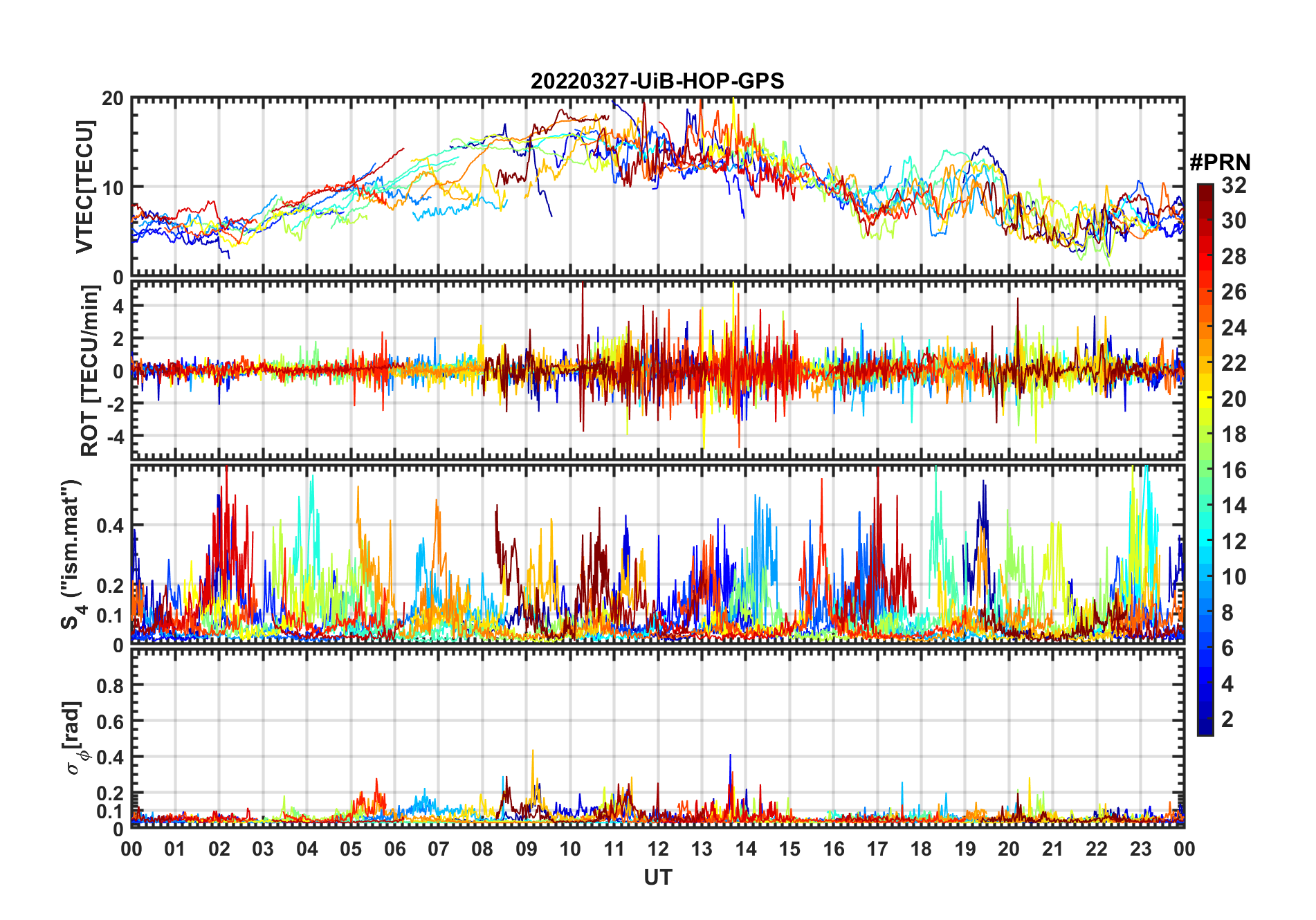The height and width of the screenshot is (920, 1316).
Task: Click the ROT [TECU/min] axis label
Action: pos(90,371)
